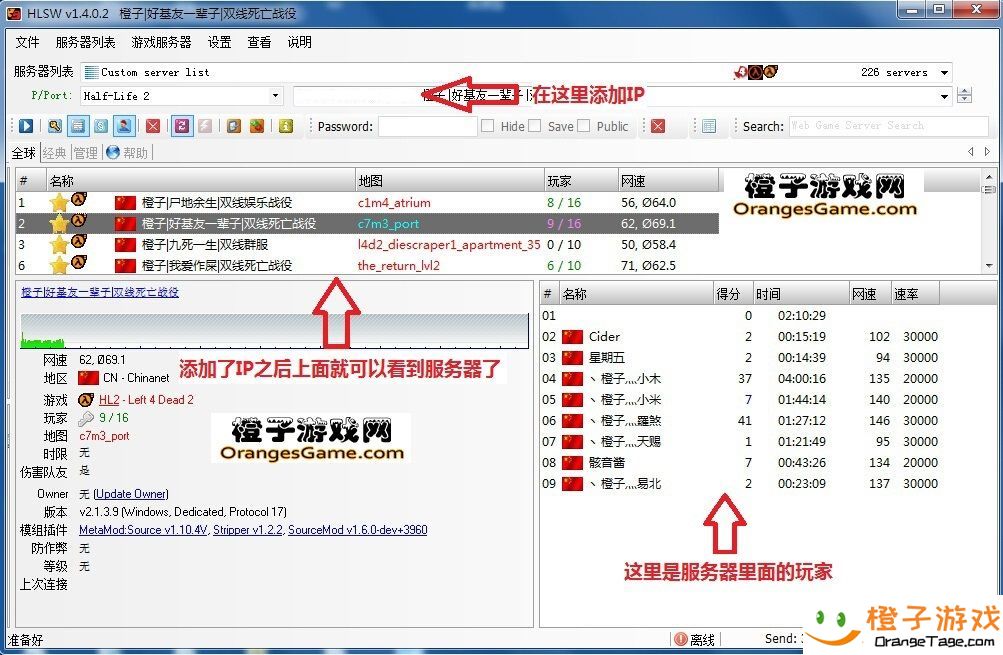The width and height of the screenshot is (1003, 655).
Task: Open the 说明 menu
Action: [299, 42]
